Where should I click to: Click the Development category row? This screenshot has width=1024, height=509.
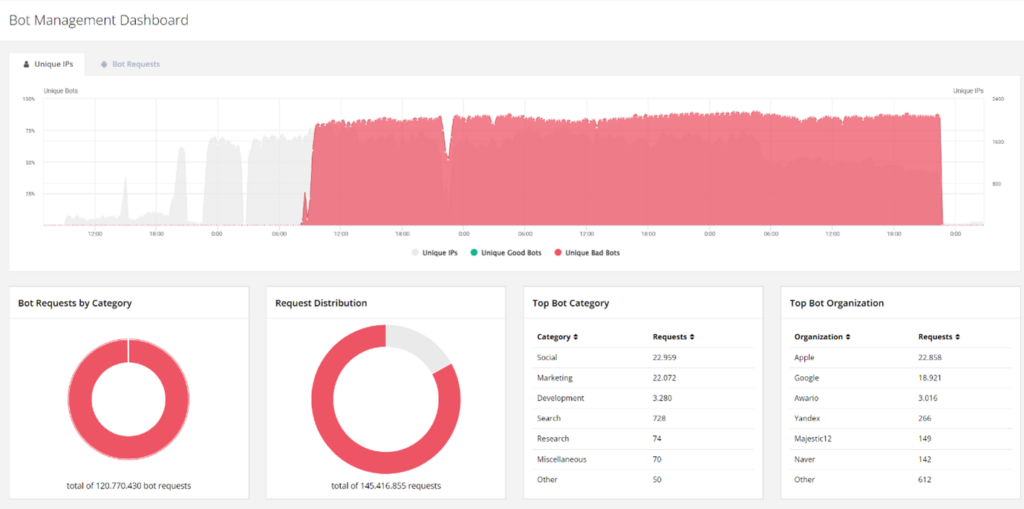pos(560,398)
